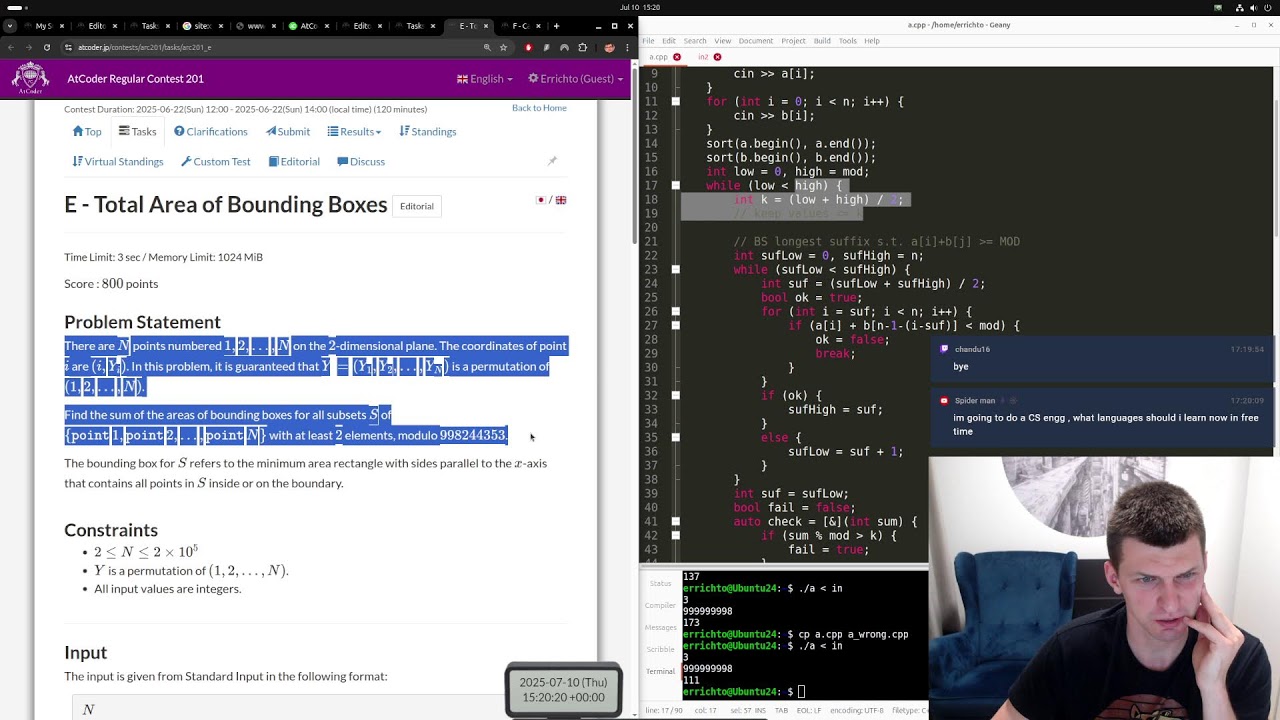The image size is (1280, 720).
Task: Open Geany Tools menu
Action: (848, 41)
